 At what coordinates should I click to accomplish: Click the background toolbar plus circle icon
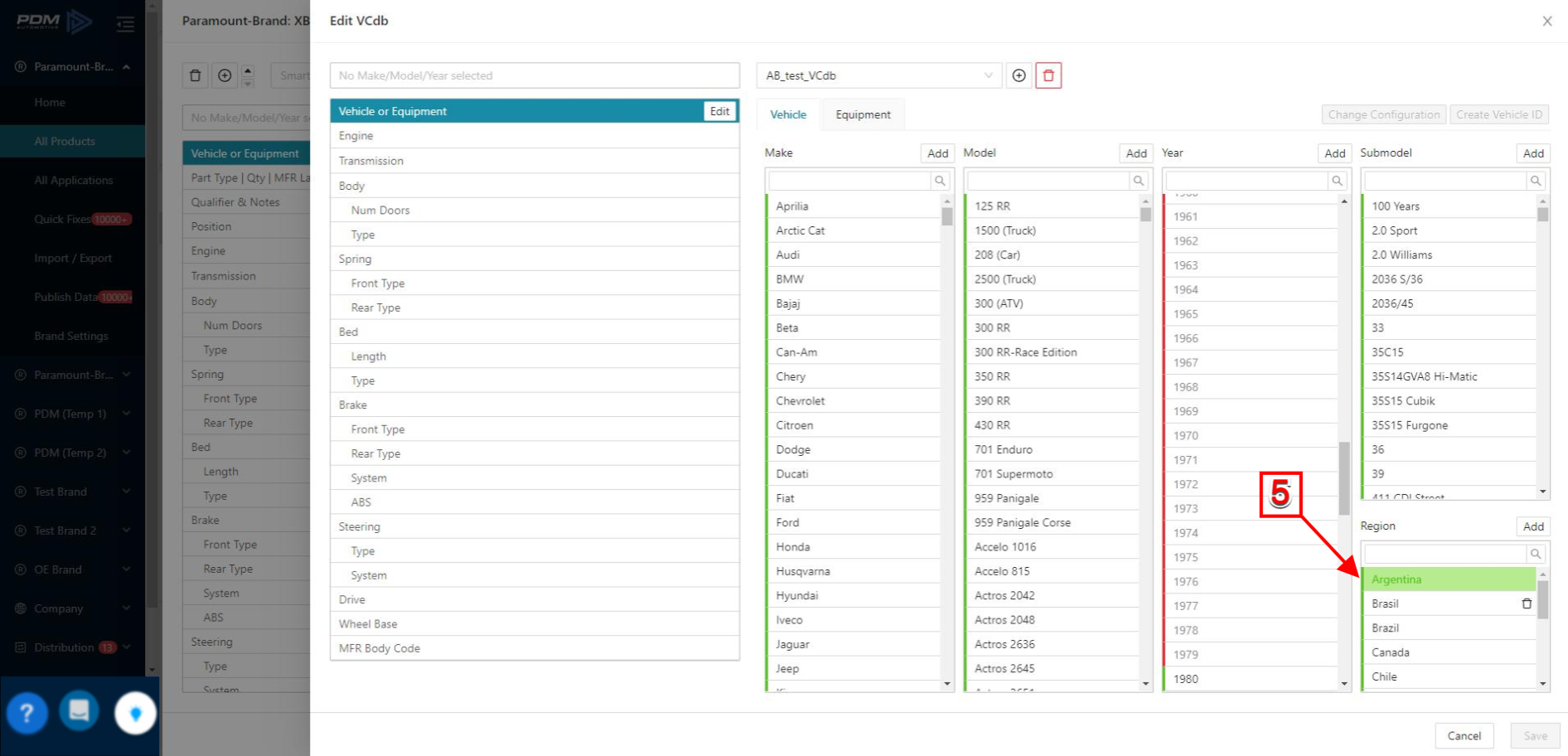pos(225,75)
